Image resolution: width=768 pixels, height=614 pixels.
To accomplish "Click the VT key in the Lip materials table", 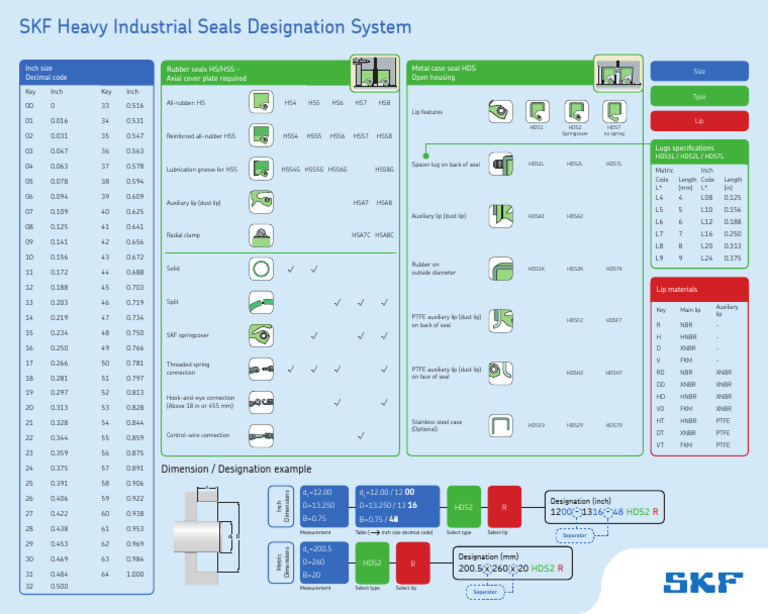I will click(x=660, y=445).
